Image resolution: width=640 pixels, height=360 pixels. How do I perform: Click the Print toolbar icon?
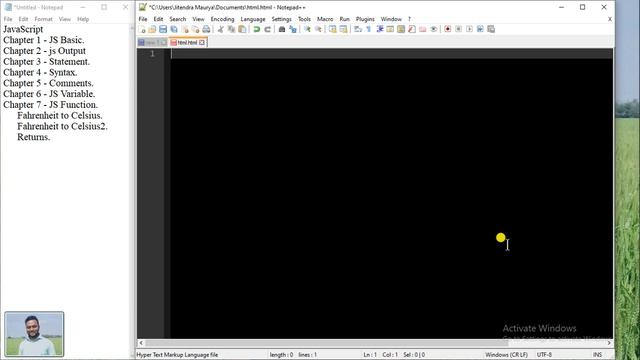pos(207,29)
